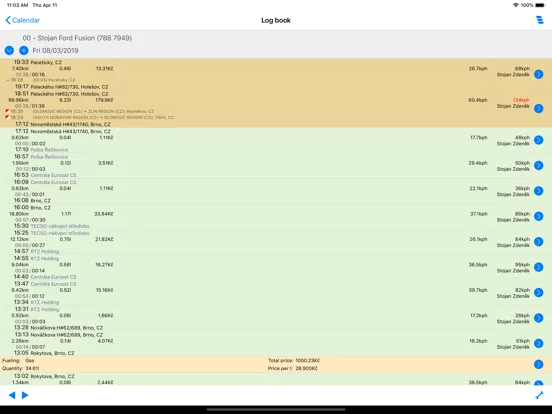552x414 pixels.
Task: Select the 18.80km distance value
Action: point(19,214)
